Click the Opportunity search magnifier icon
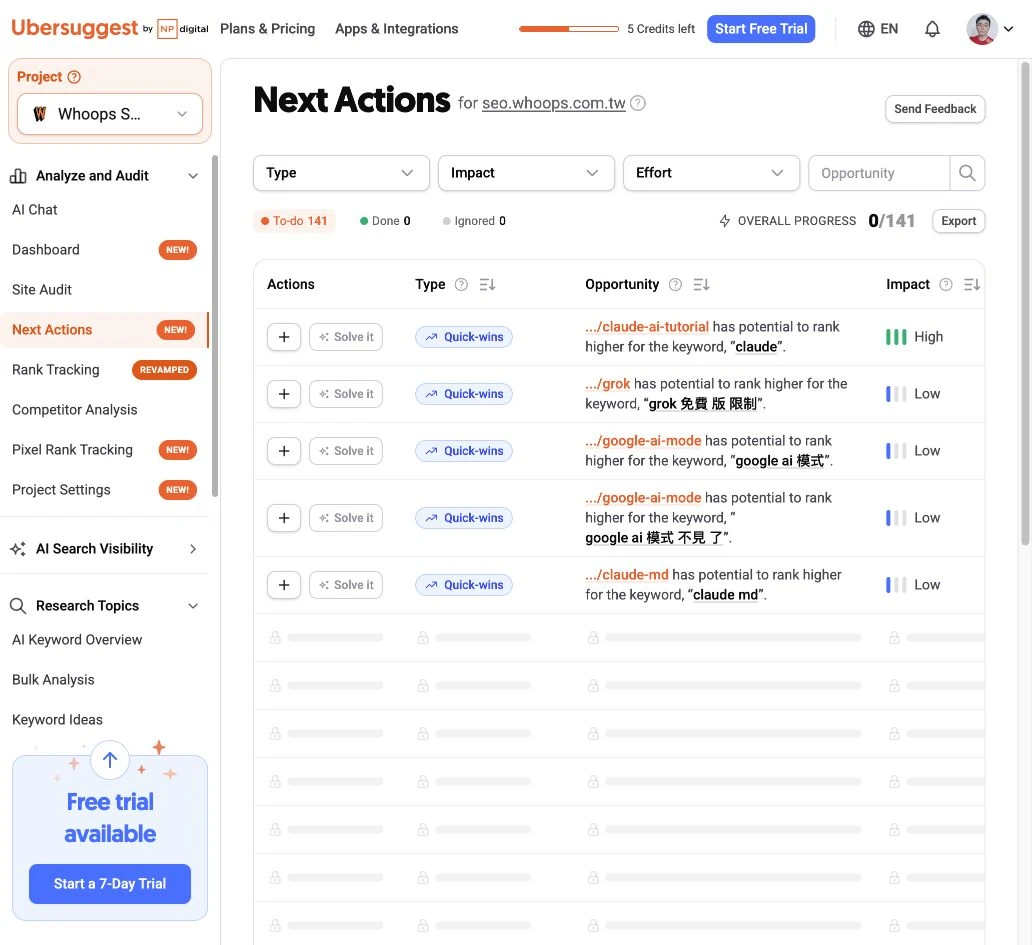 coord(967,173)
